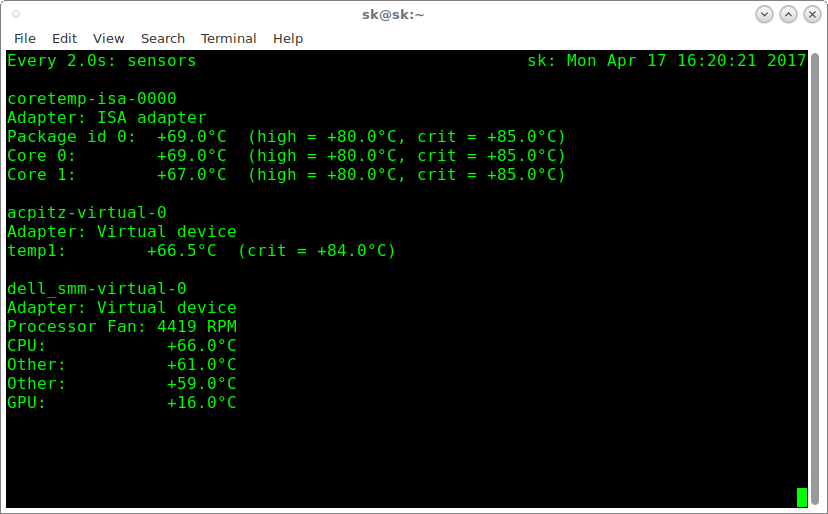Click the 'temp1:' label
The image size is (828, 514).
coord(36,251)
